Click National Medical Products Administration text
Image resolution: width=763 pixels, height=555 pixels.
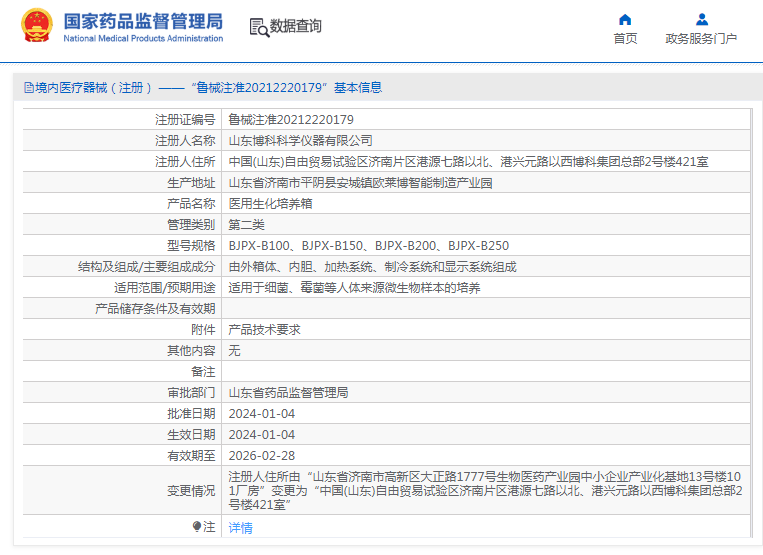143,38
